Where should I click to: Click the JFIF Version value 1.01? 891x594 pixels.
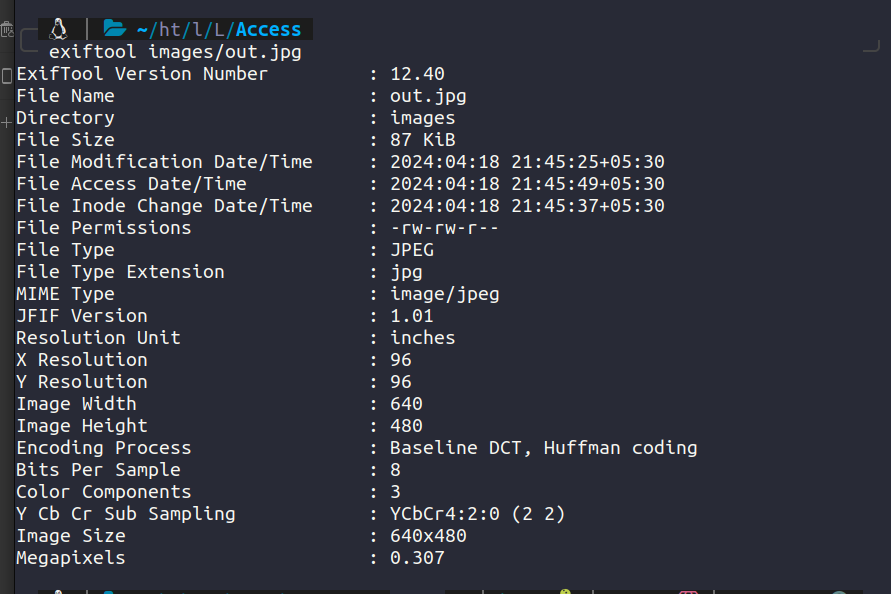point(411,316)
